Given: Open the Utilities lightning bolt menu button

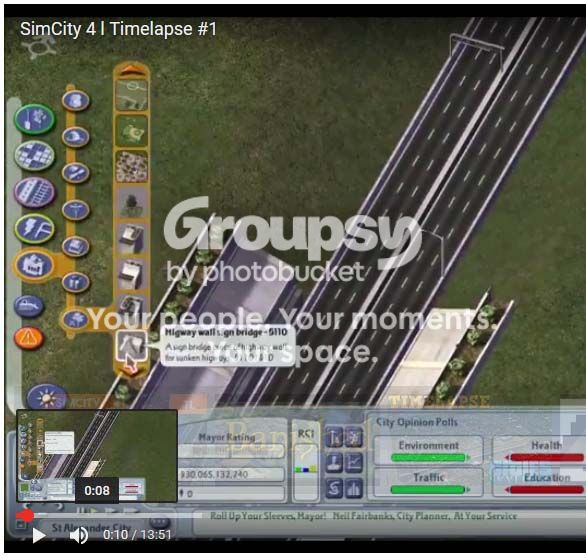Looking at the screenshot, I should (35, 228).
